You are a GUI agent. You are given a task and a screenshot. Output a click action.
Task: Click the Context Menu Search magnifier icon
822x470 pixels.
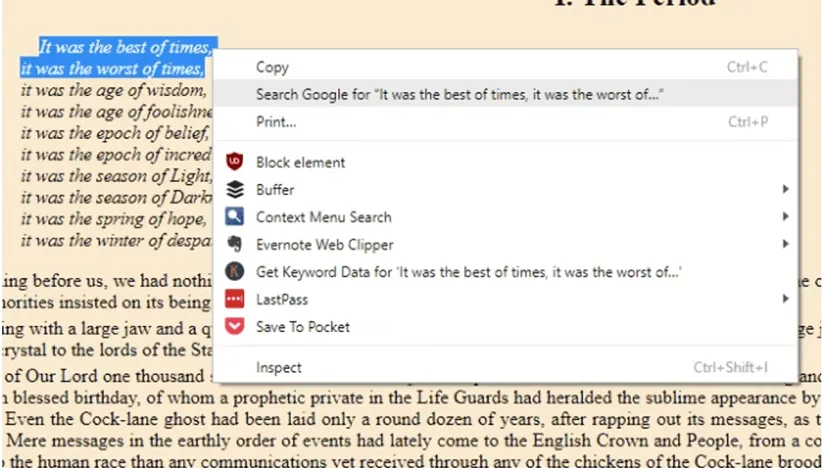[234, 217]
